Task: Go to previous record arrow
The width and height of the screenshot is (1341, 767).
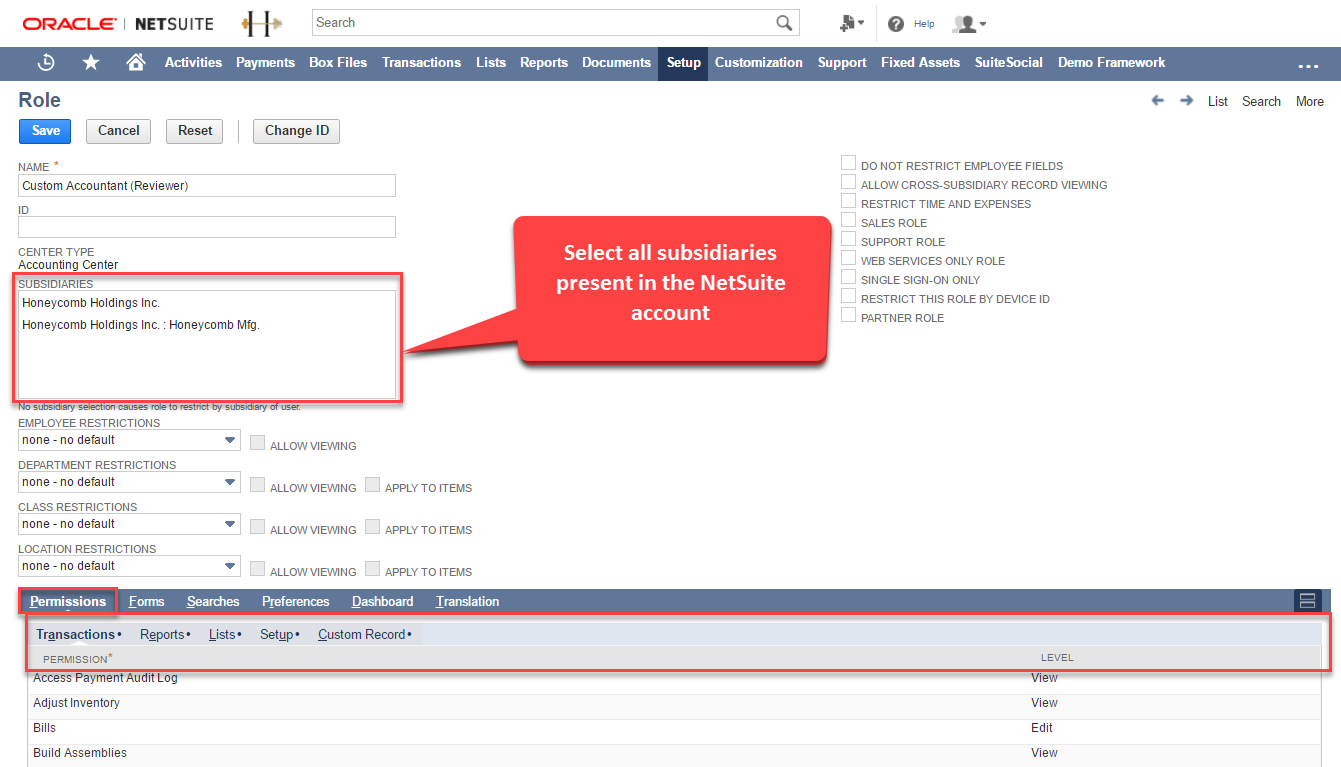Action: click(x=1158, y=101)
